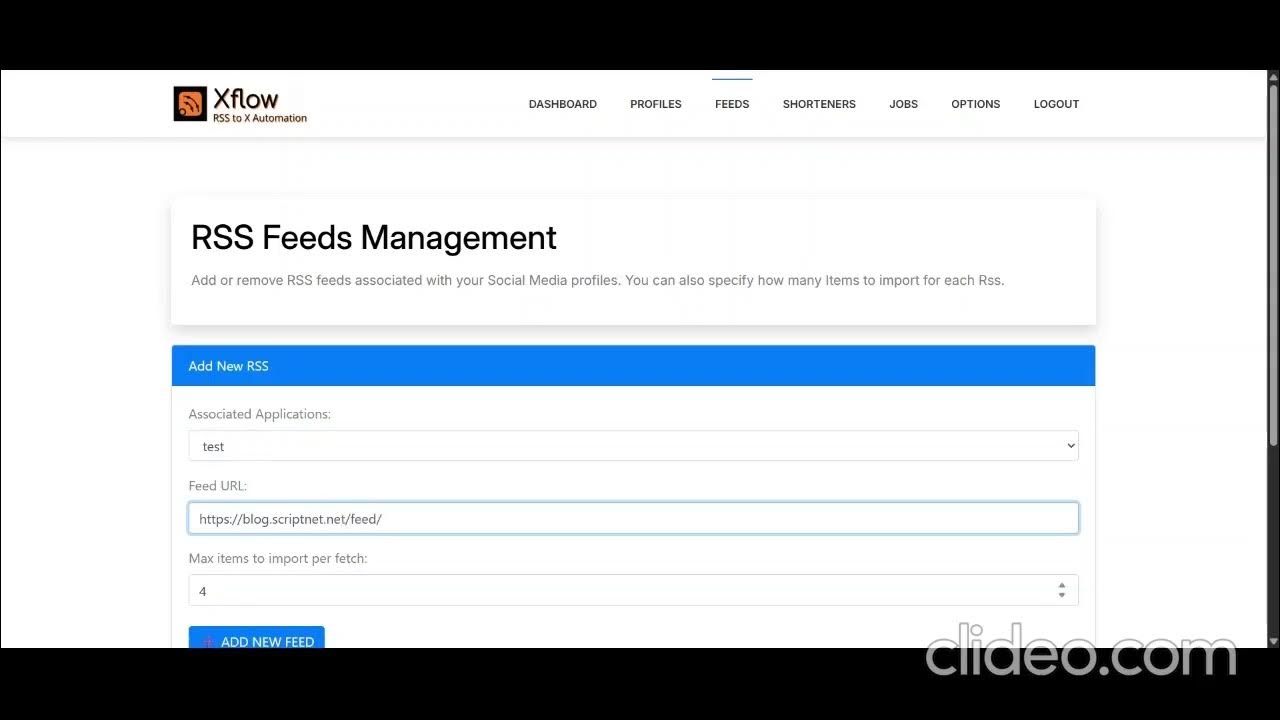The width and height of the screenshot is (1280, 720).
Task: Click the plus icon on Add New Feed
Action: point(208,642)
